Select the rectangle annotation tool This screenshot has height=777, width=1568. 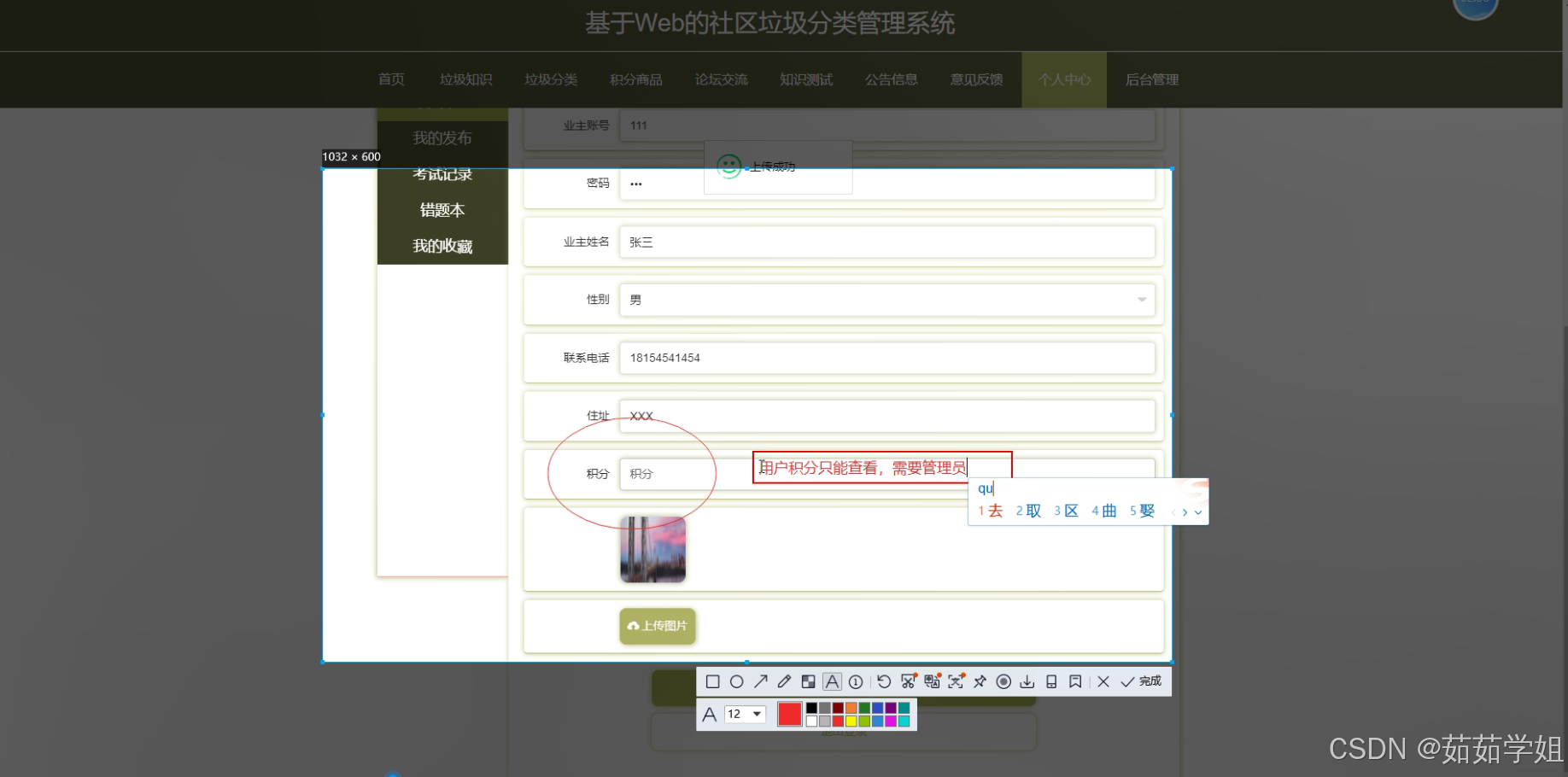pyautogui.click(x=714, y=681)
